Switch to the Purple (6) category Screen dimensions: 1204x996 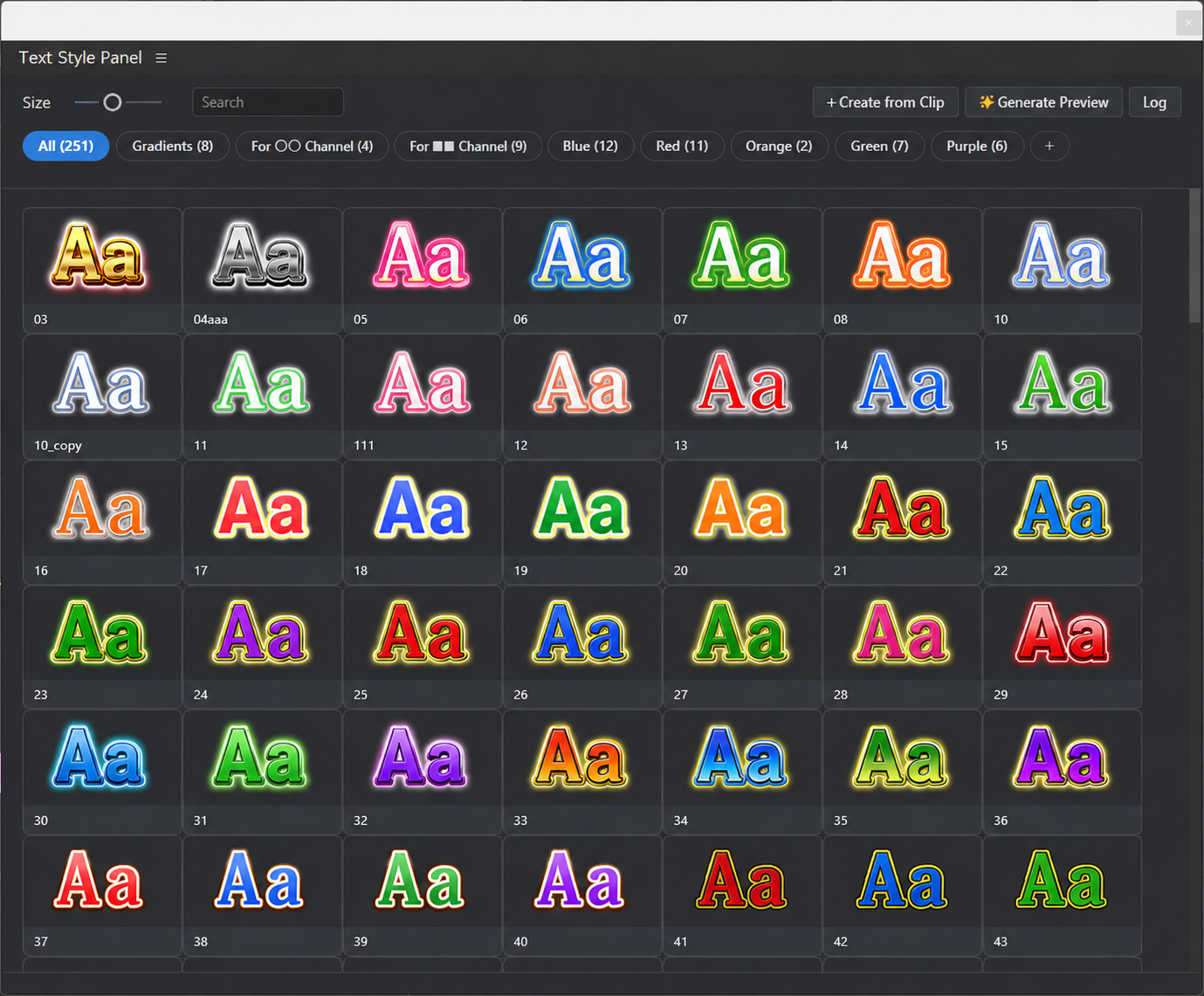pyautogui.click(x=977, y=146)
